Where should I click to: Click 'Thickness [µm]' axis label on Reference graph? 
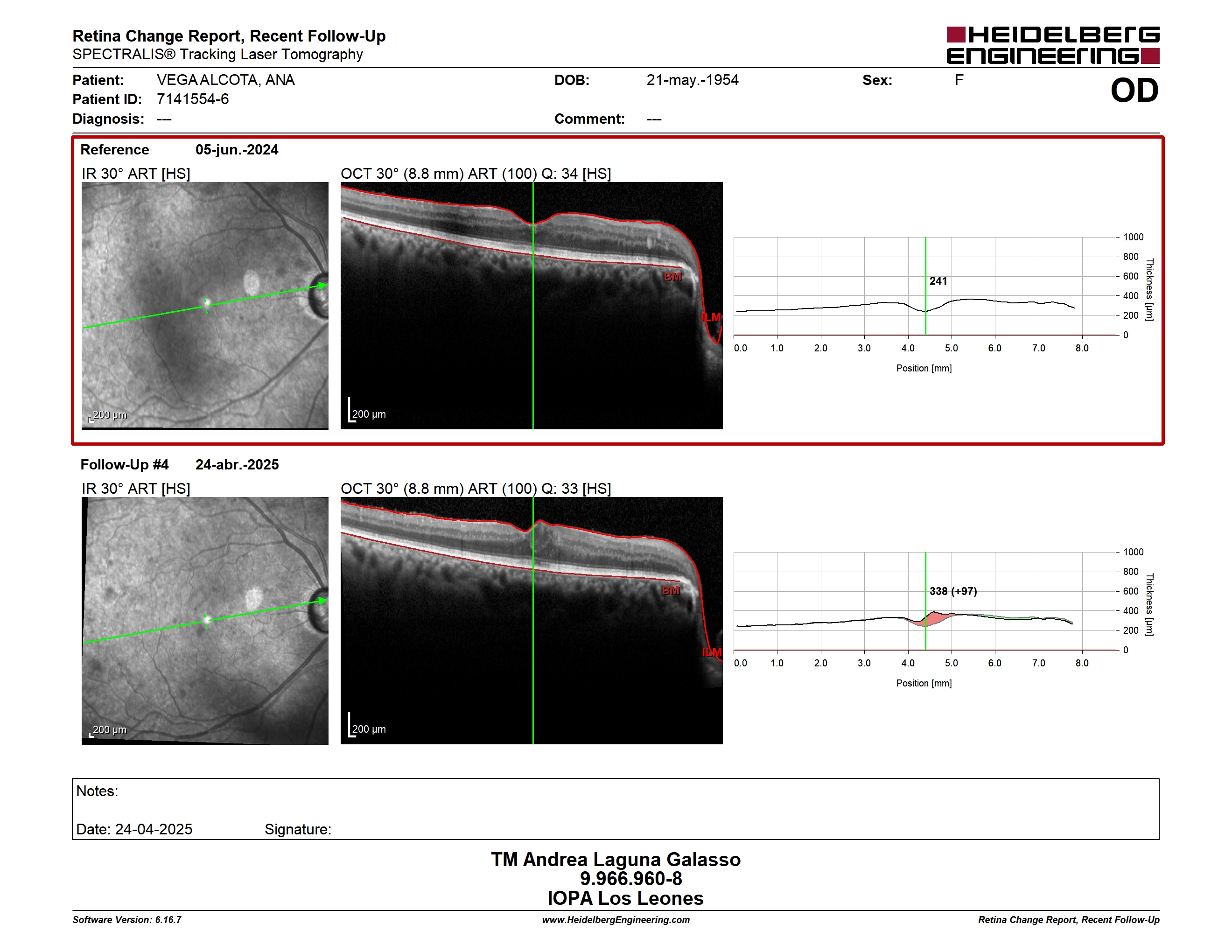point(1149,289)
